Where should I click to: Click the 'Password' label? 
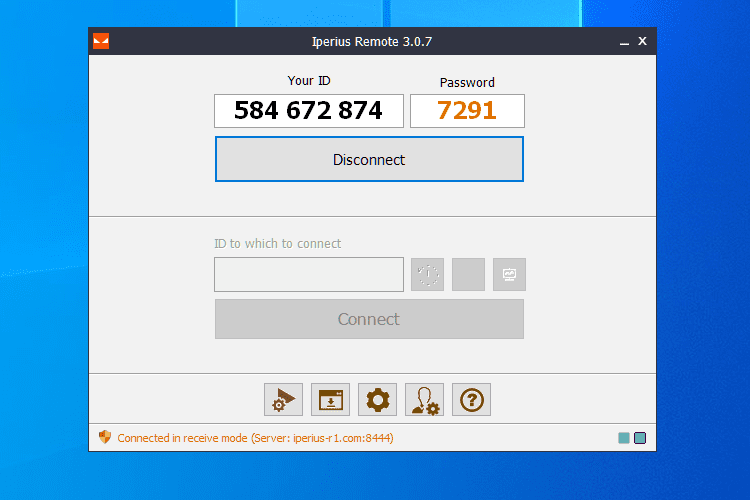click(467, 82)
